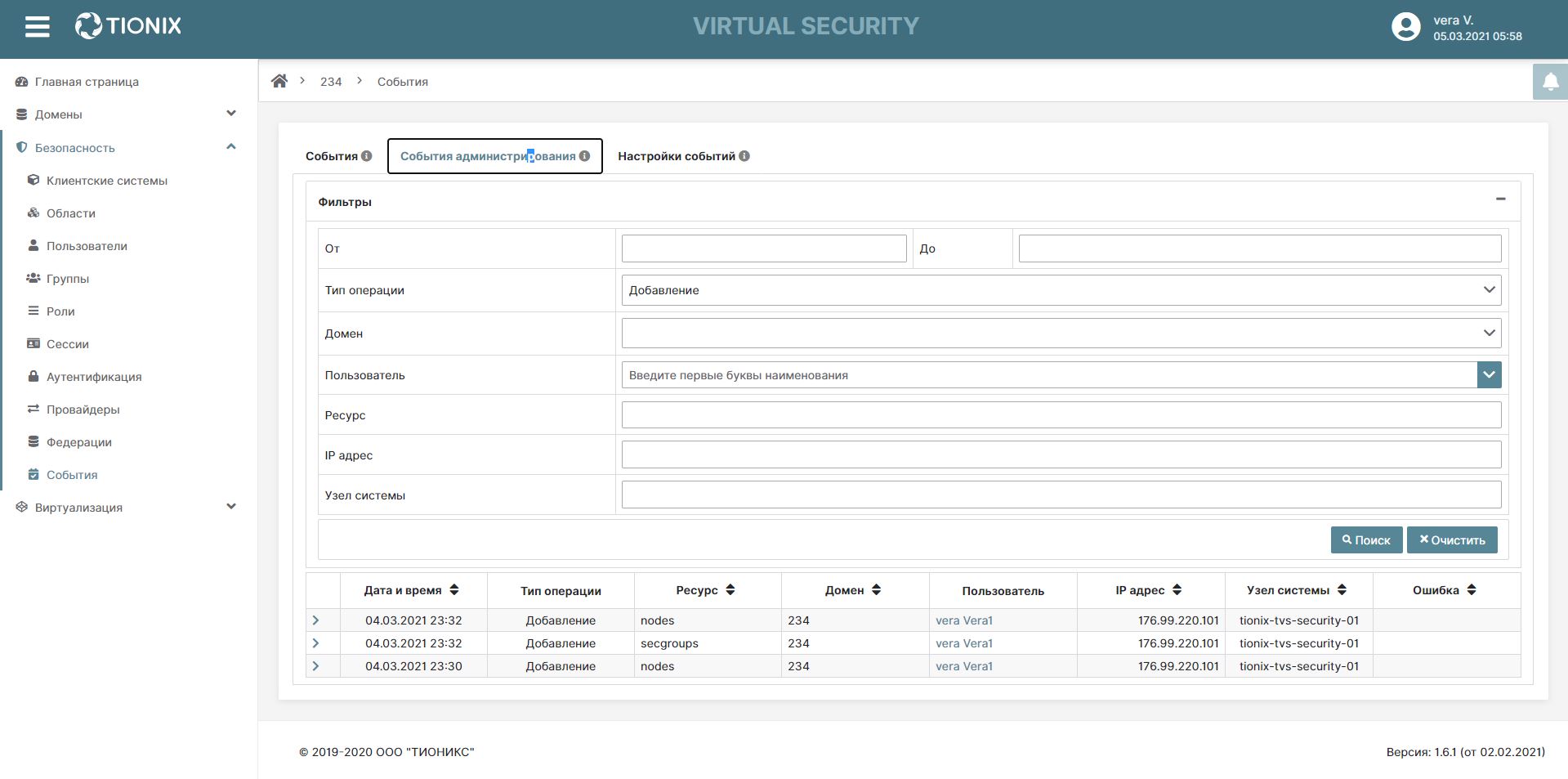This screenshot has width=1568, height=779.
Task: Sort by Дата и время column
Action: 454,590
